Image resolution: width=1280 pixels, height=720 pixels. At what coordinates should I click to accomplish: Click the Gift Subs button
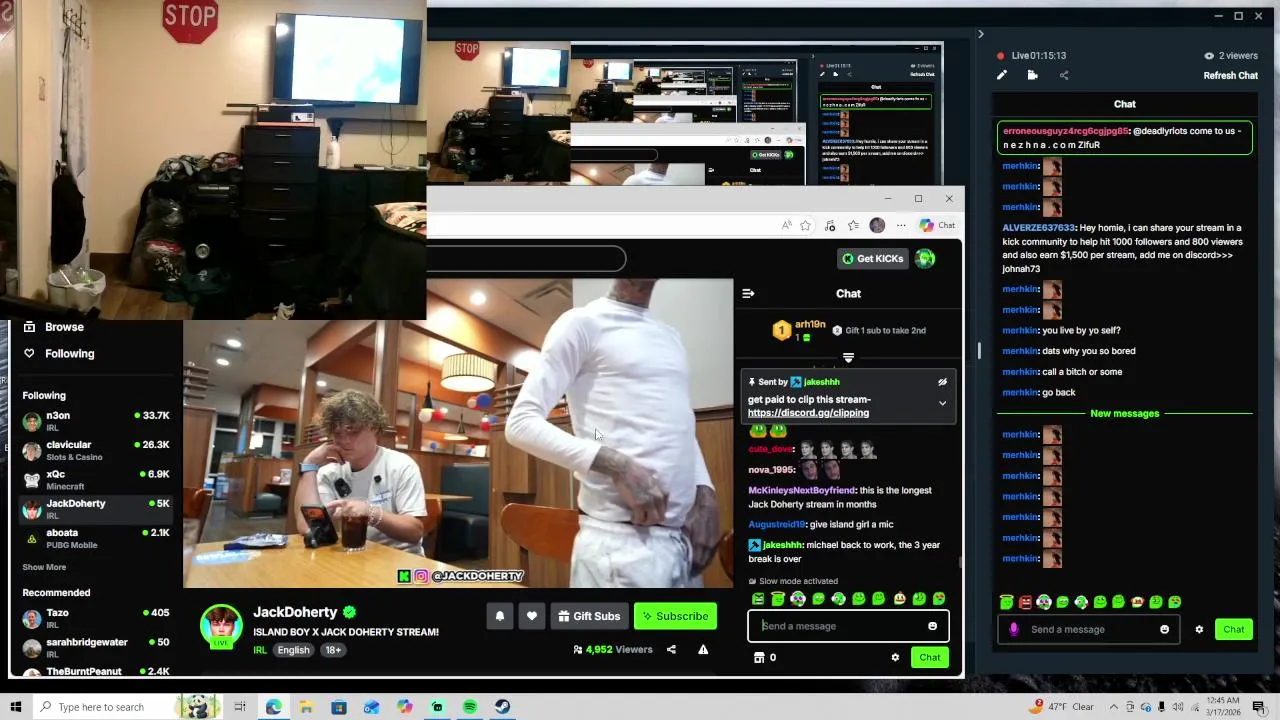point(589,616)
